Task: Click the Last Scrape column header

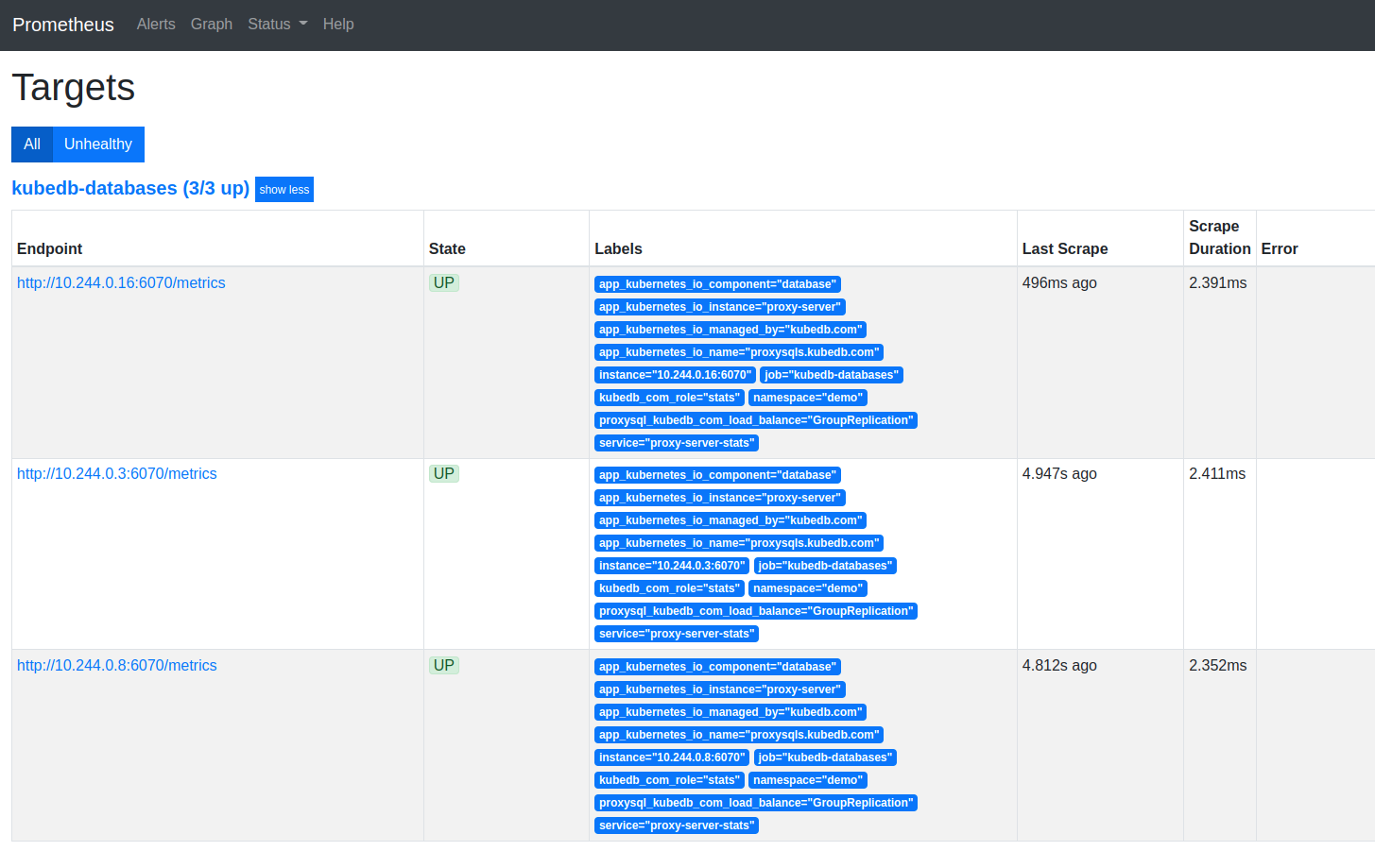Action: click(x=1064, y=249)
